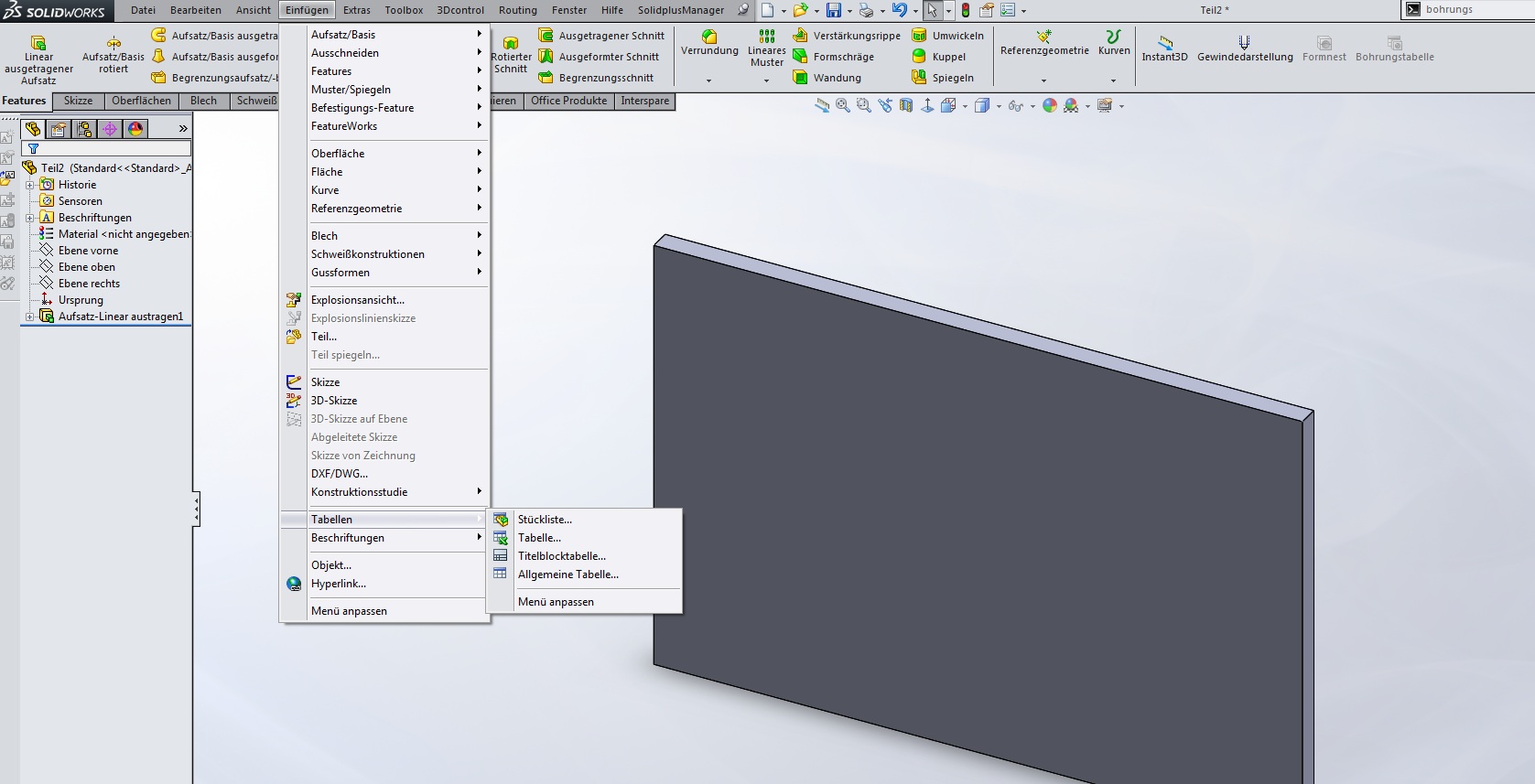The image size is (1535, 784).
Task: Click the Umwickeln wrap tool
Action: (x=948, y=36)
